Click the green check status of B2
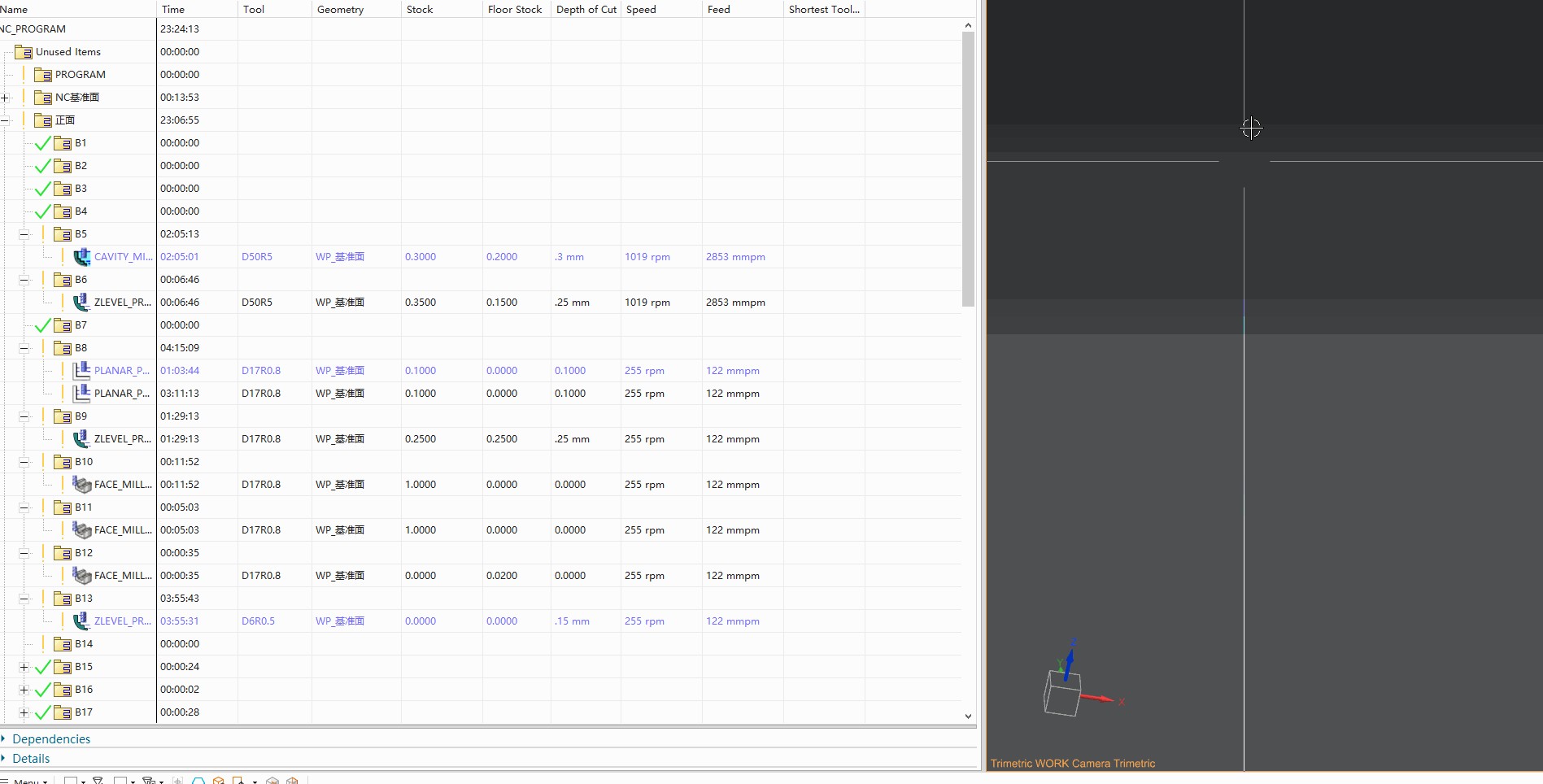 42,167
